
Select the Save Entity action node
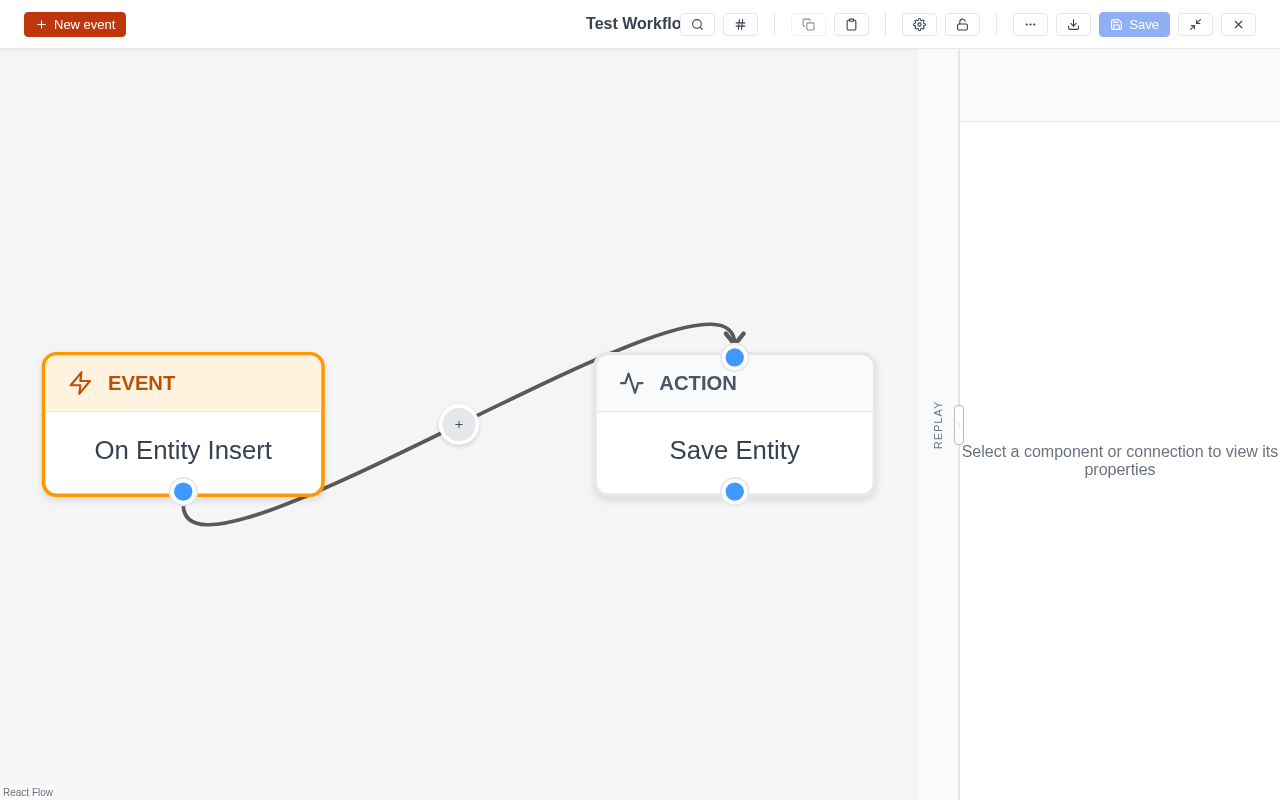734,450
